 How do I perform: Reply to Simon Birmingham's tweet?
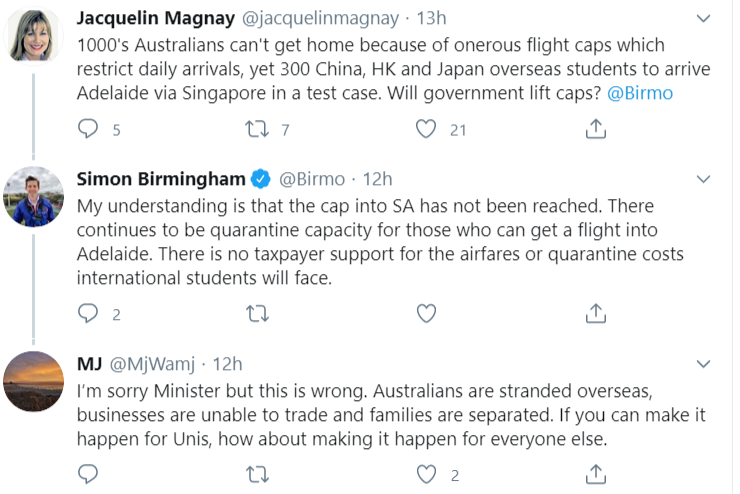89,314
